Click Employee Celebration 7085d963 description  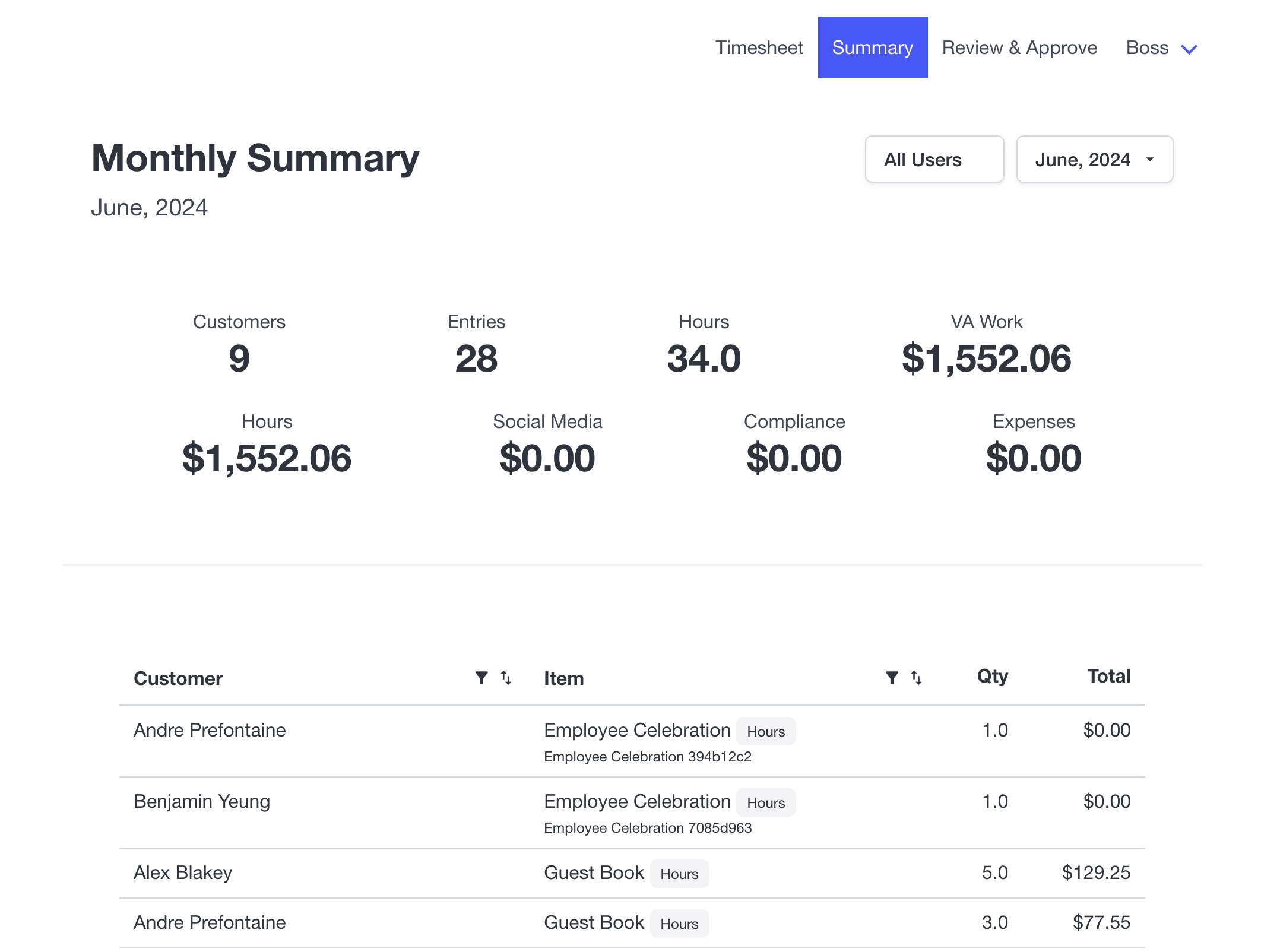point(648,828)
